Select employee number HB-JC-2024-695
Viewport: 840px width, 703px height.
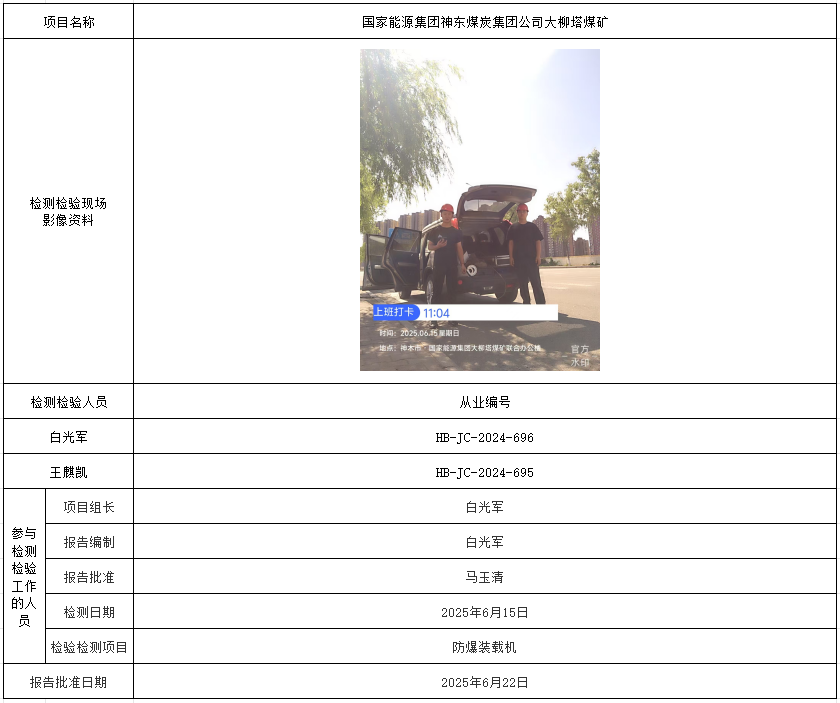[484, 472]
